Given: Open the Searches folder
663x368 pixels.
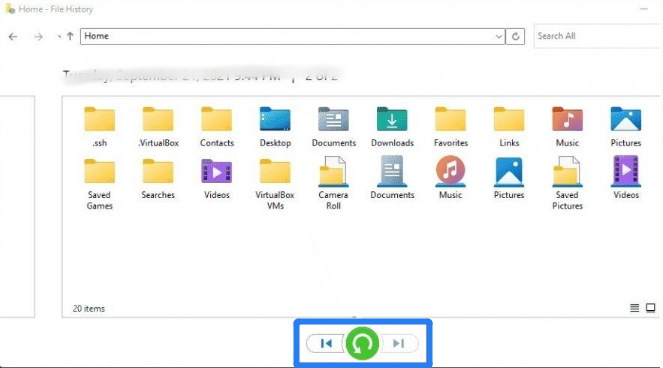Looking at the screenshot, I should point(158,179).
